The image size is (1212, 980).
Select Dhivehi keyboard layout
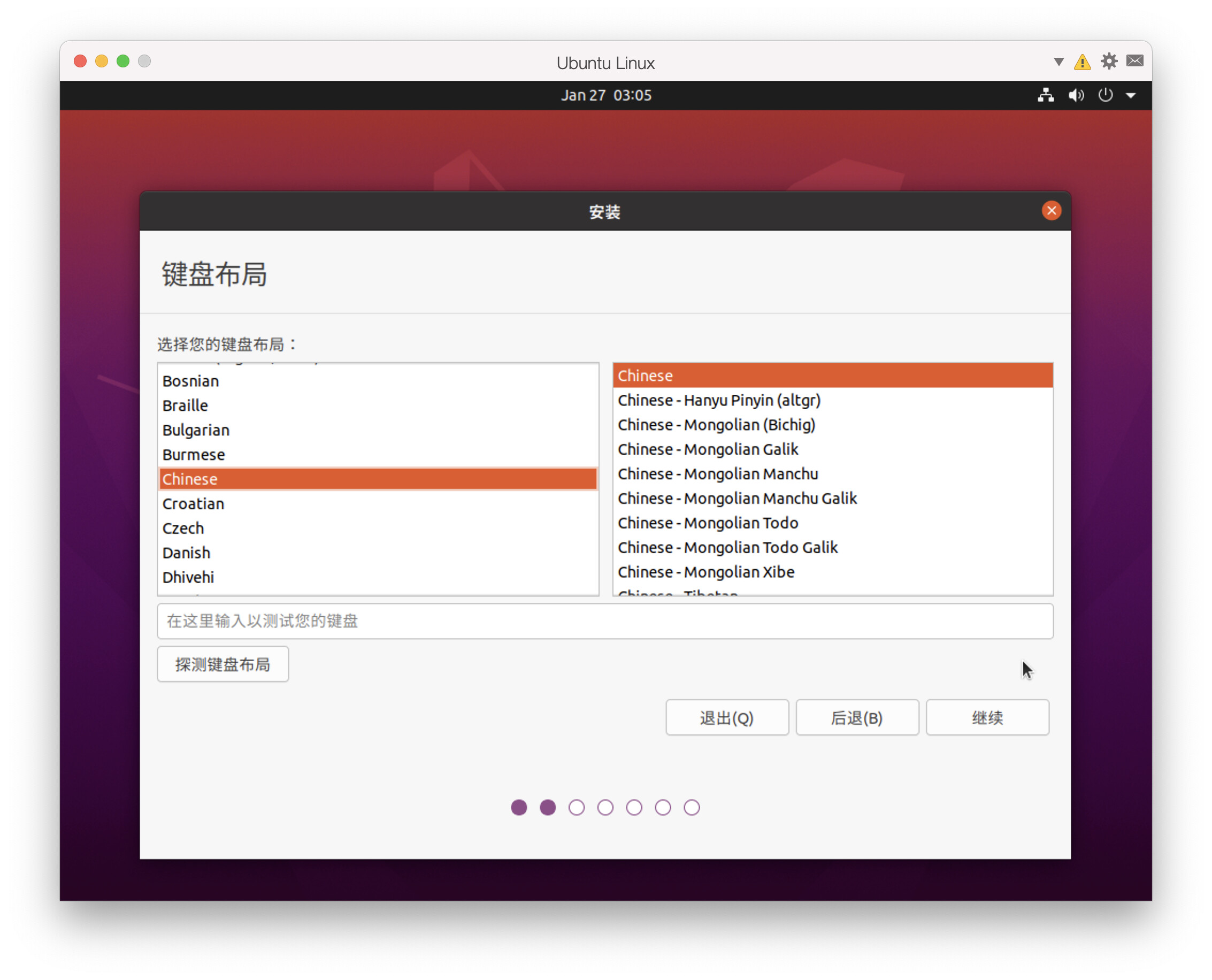(x=378, y=577)
